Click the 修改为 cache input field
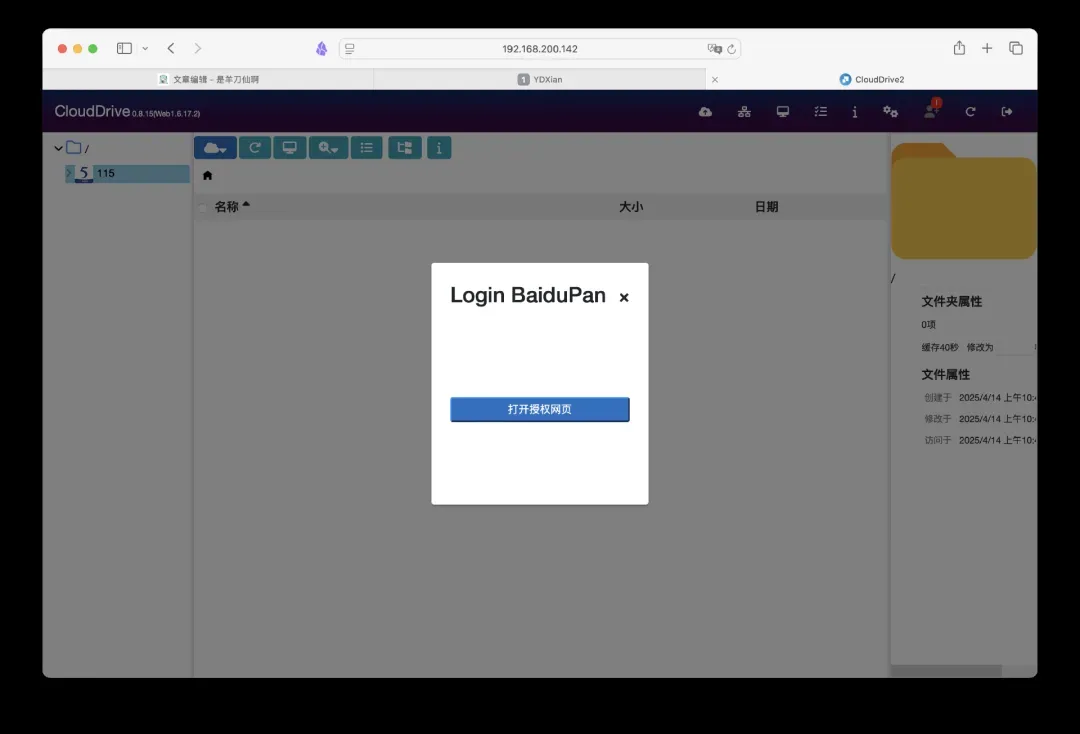Image resolution: width=1080 pixels, height=734 pixels. [x=1015, y=348]
